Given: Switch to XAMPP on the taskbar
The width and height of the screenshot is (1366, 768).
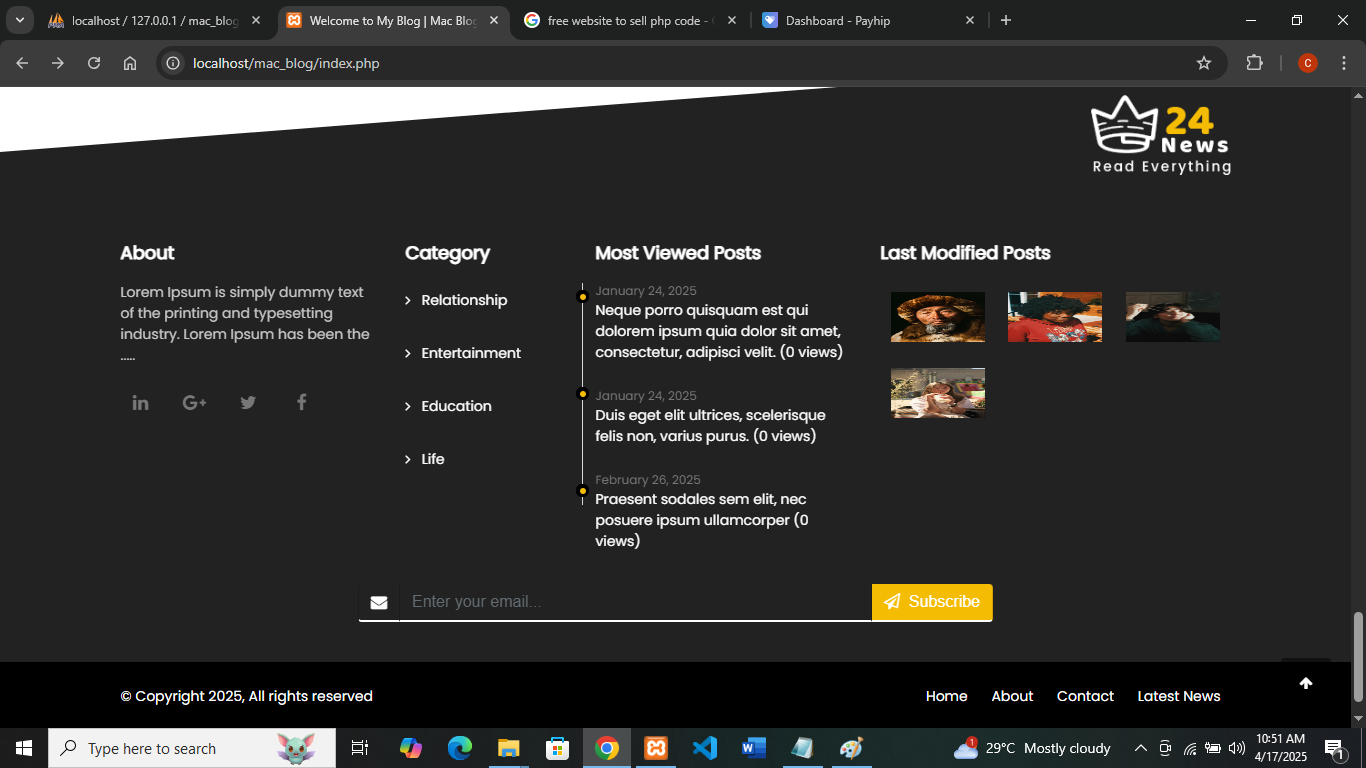Looking at the screenshot, I should point(656,748).
